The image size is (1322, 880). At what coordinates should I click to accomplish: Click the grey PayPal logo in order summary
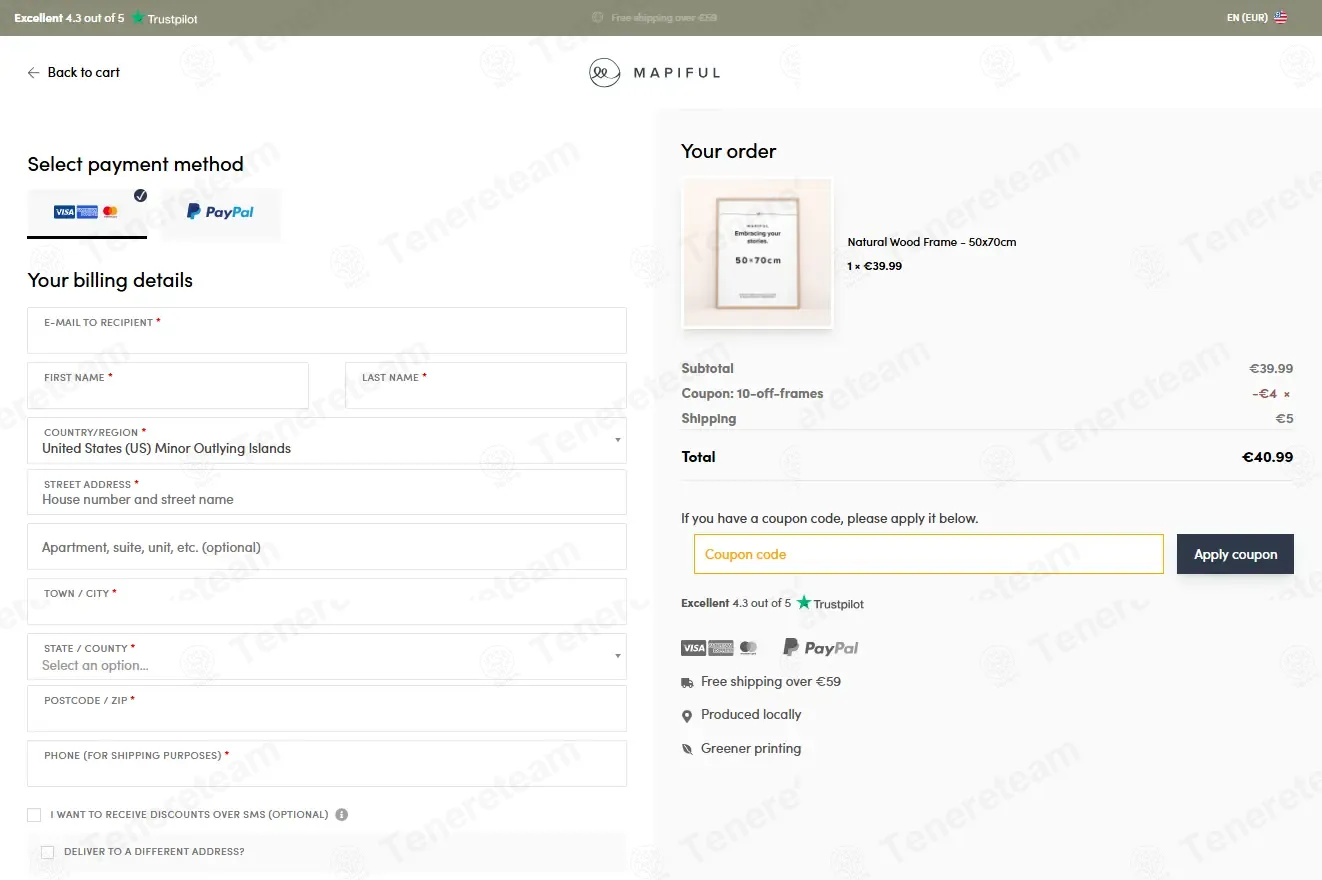pos(821,648)
